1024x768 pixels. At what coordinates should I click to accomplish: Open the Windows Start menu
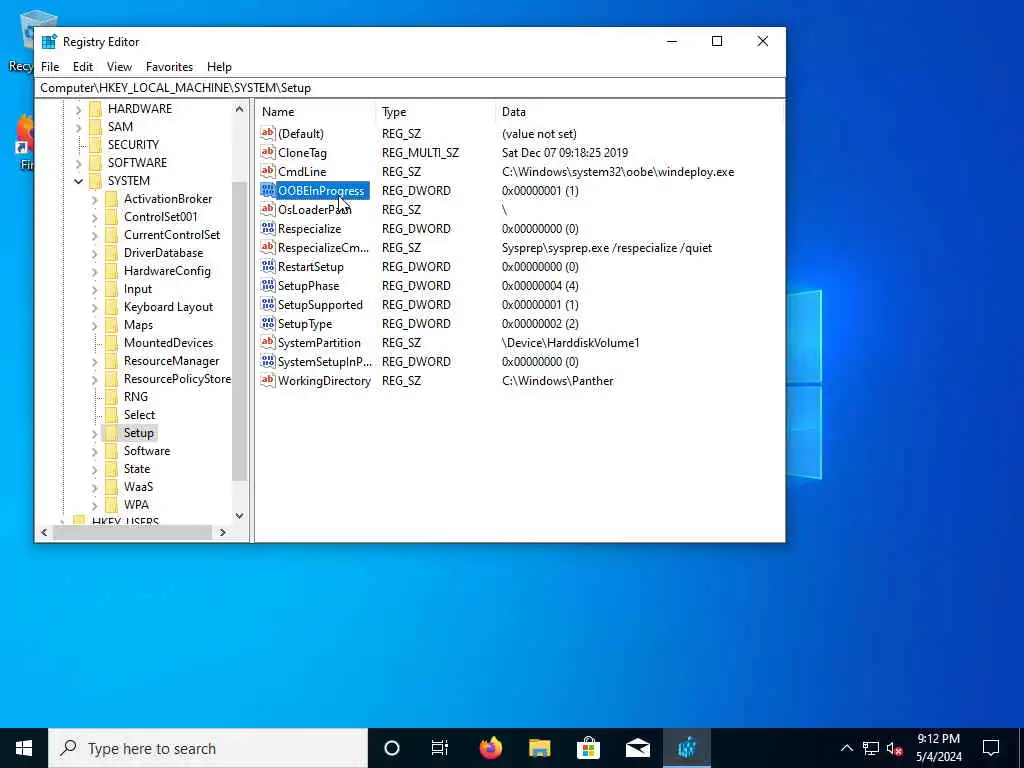tap(24, 748)
